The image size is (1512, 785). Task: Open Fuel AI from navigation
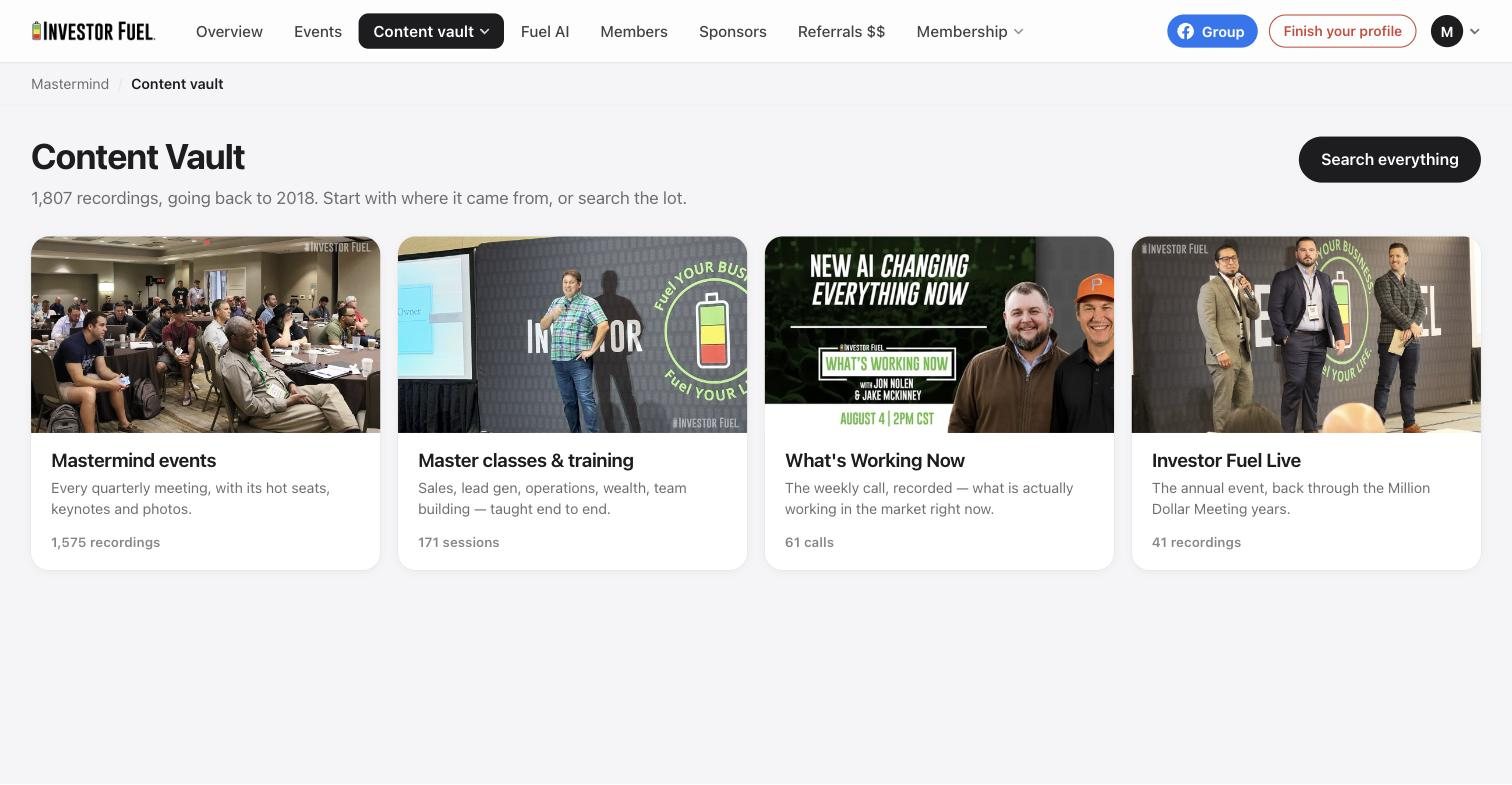point(545,31)
